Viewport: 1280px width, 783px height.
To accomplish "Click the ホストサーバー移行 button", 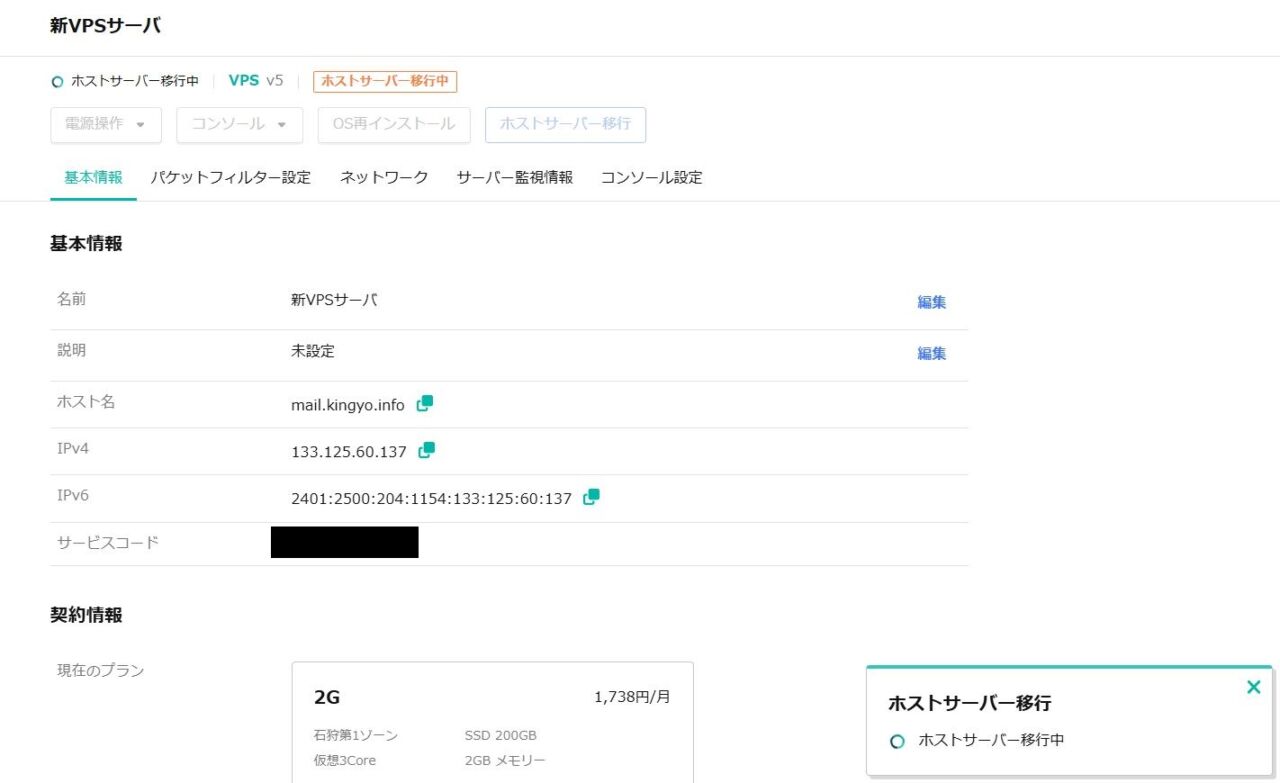I will 565,125.
